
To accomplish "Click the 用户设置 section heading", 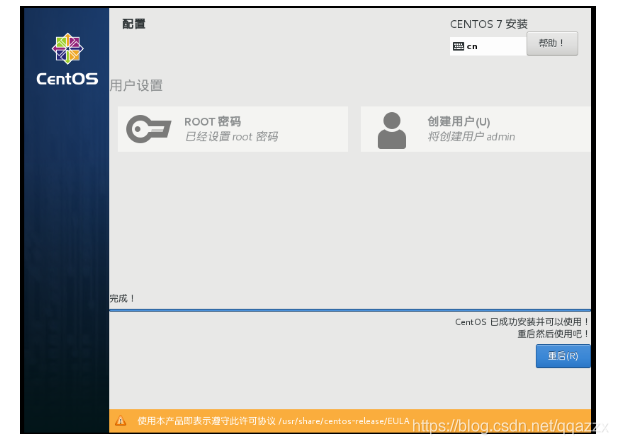I will 136,85.
